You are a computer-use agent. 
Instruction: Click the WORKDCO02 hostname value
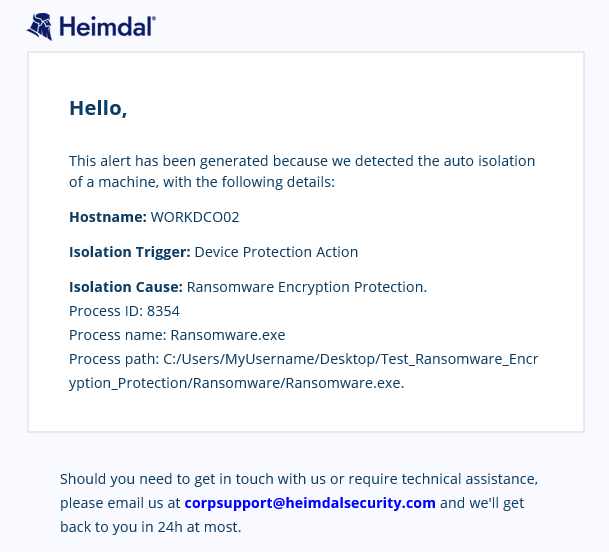click(195, 217)
